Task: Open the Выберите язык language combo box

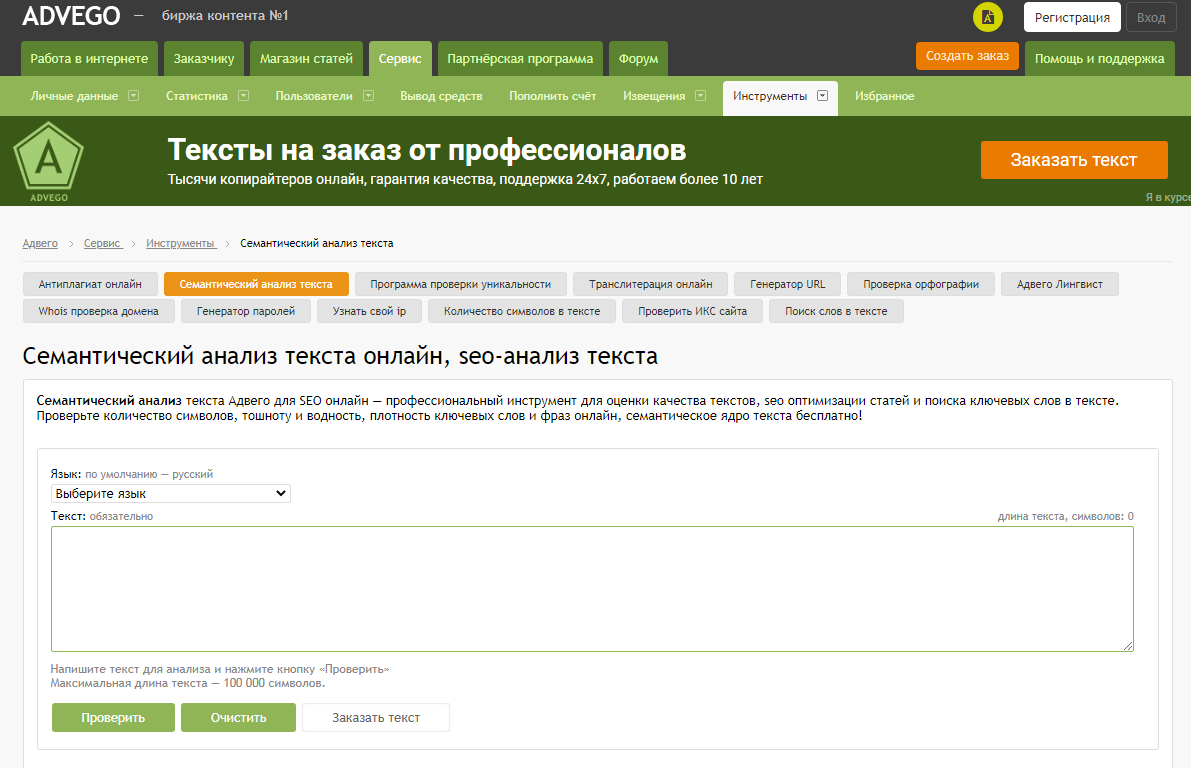Action: pos(170,493)
